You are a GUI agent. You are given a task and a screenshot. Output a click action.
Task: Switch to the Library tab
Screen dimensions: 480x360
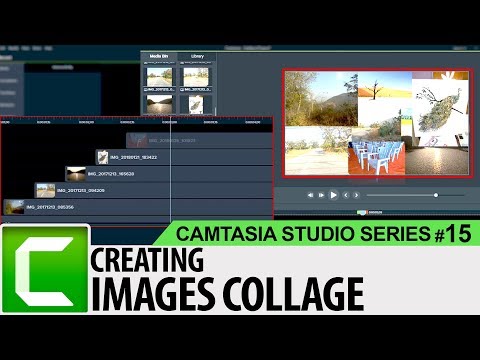pos(197,56)
